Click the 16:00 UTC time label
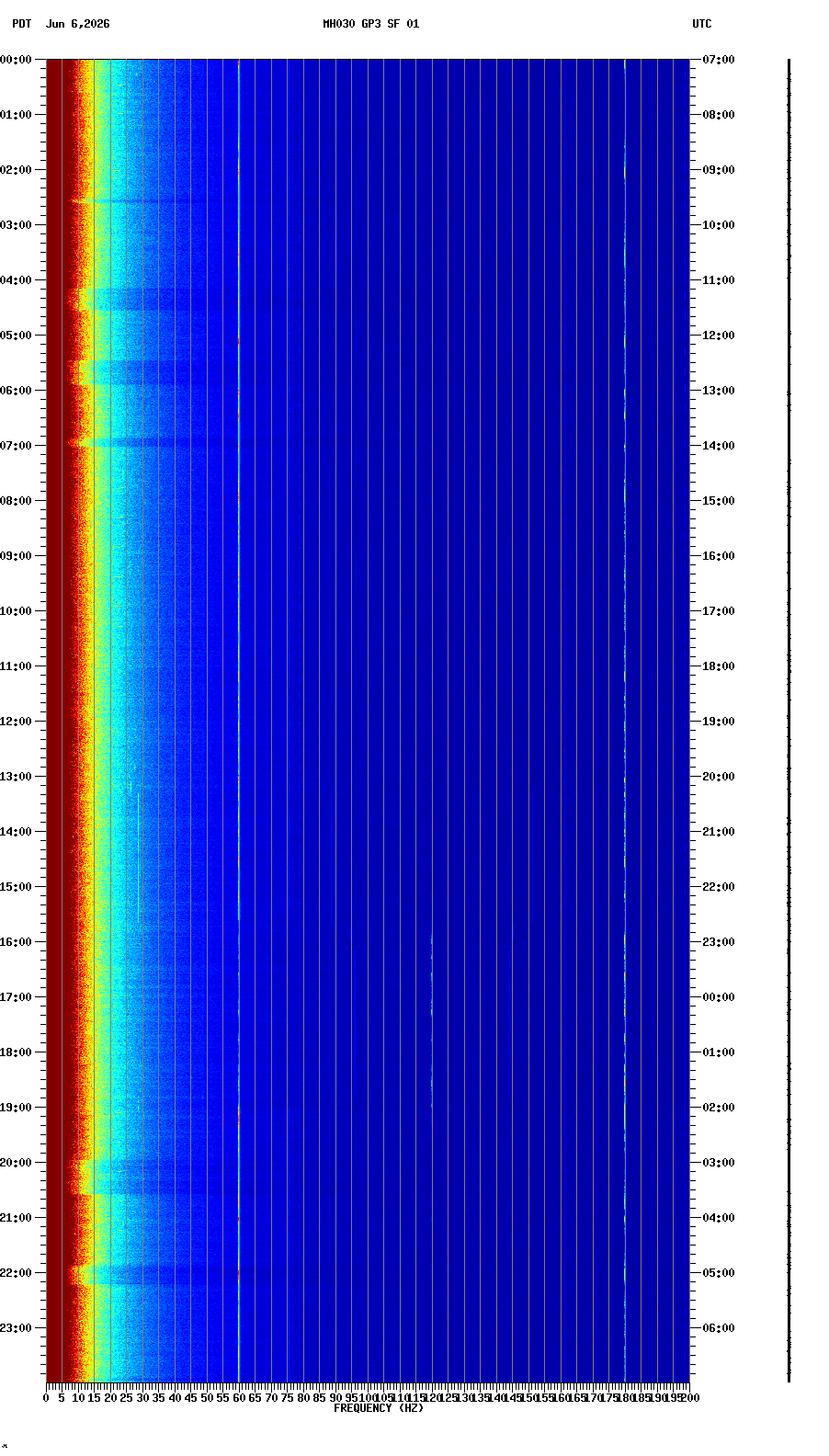This screenshot has width=829, height=1456. click(x=719, y=556)
